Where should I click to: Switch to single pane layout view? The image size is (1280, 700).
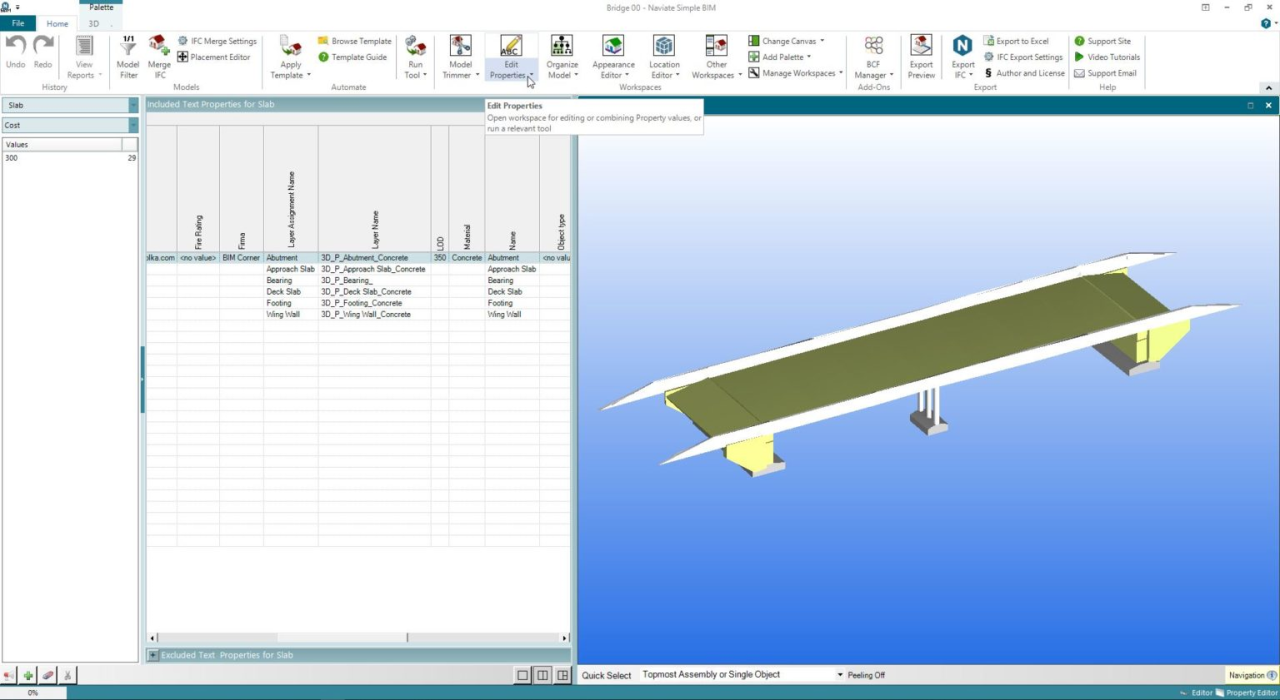[522, 676]
